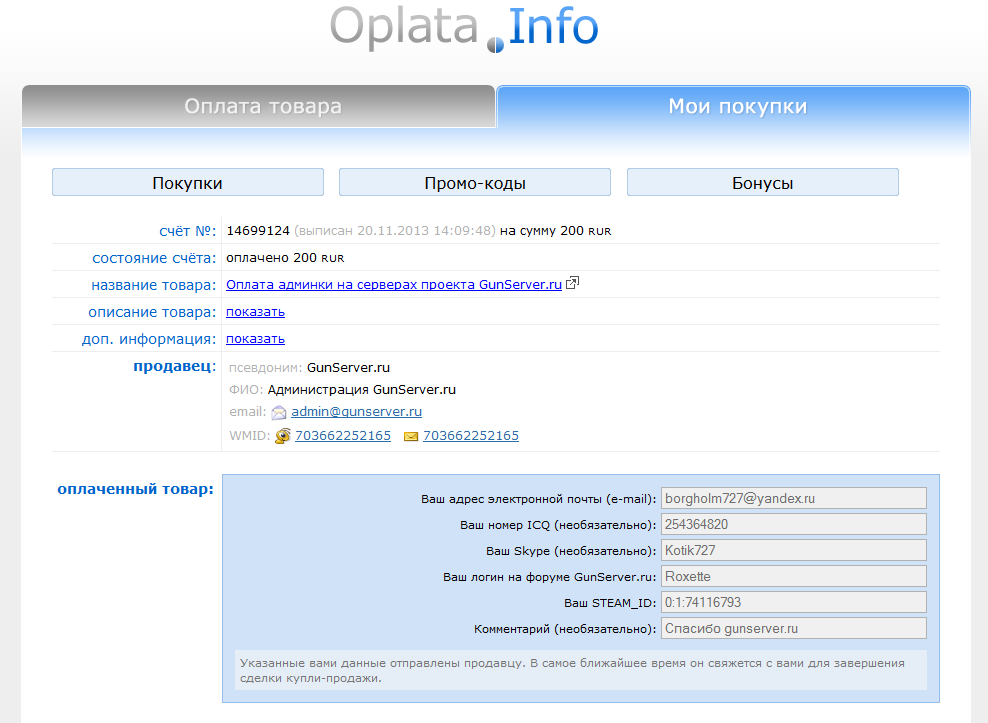
Task: Click the WebMoney keeper icon beside WMID
Action: [x=283, y=436]
